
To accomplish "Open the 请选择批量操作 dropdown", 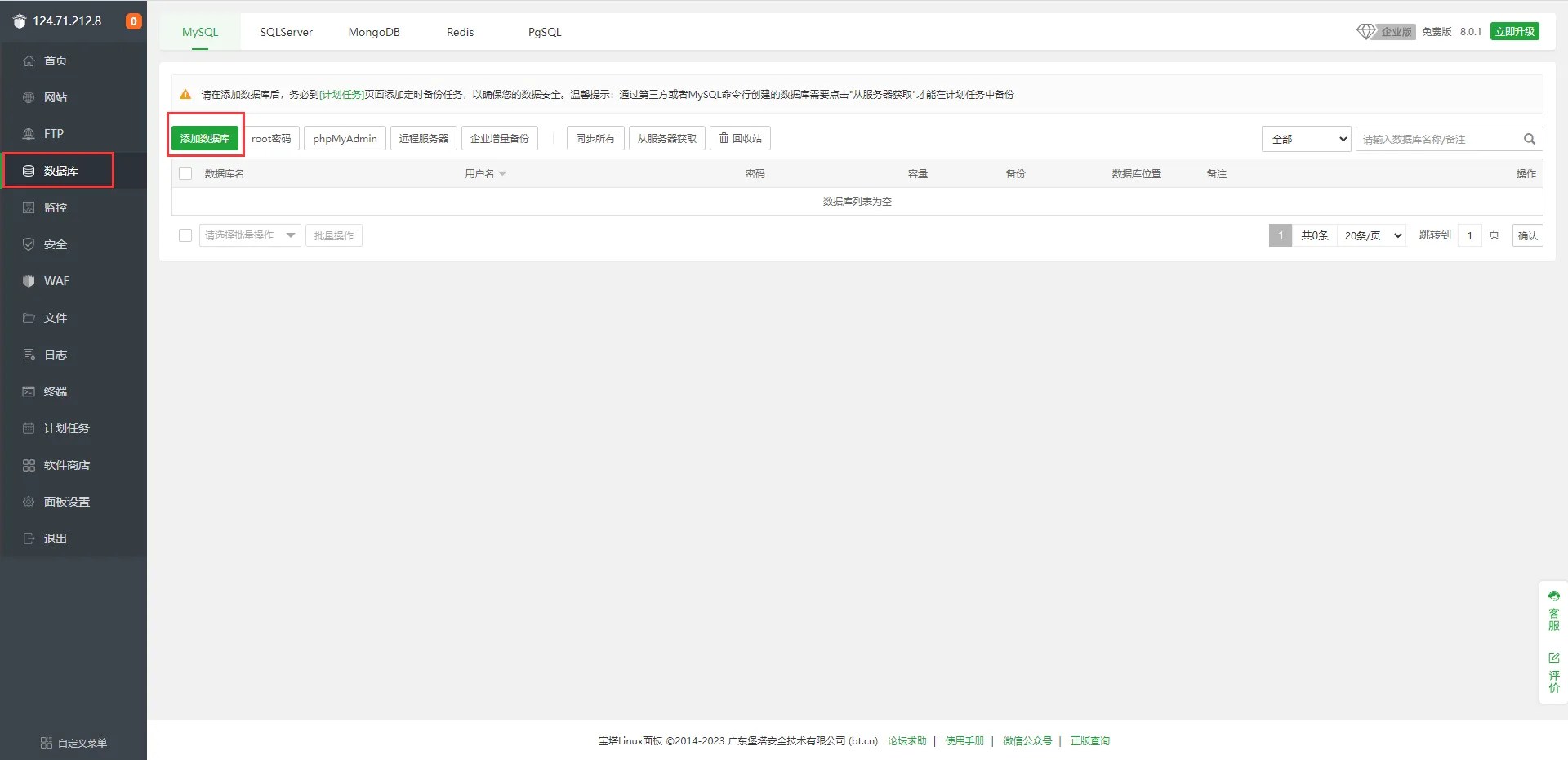I will click(x=250, y=235).
